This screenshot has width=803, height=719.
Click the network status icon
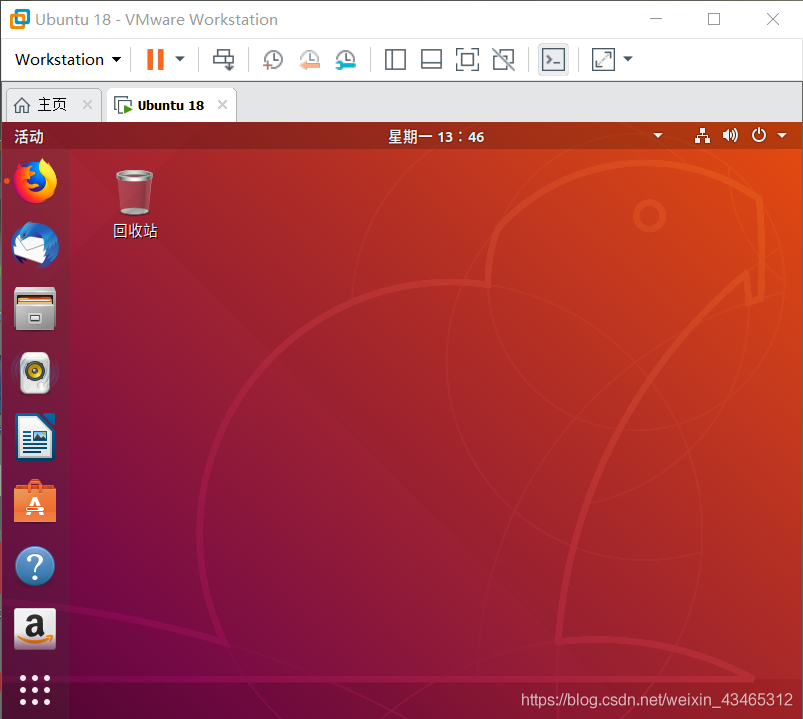coord(702,136)
